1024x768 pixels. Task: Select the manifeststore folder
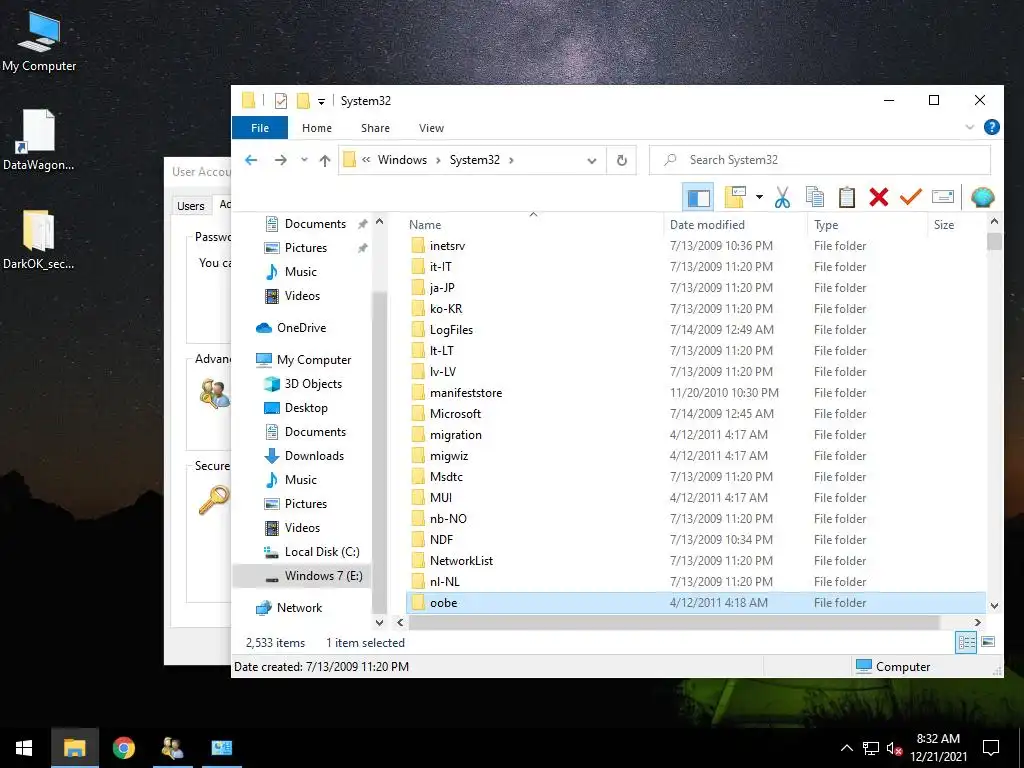696,393
